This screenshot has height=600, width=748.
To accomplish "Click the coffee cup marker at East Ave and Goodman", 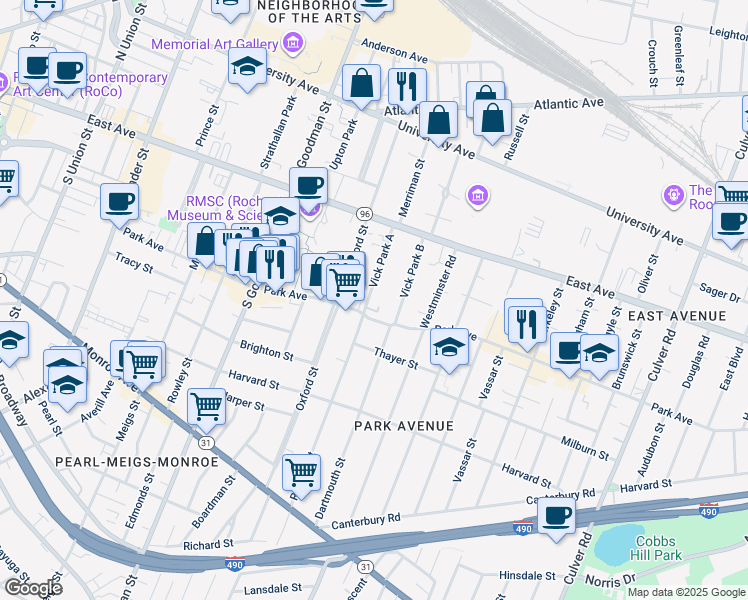I will [308, 188].
